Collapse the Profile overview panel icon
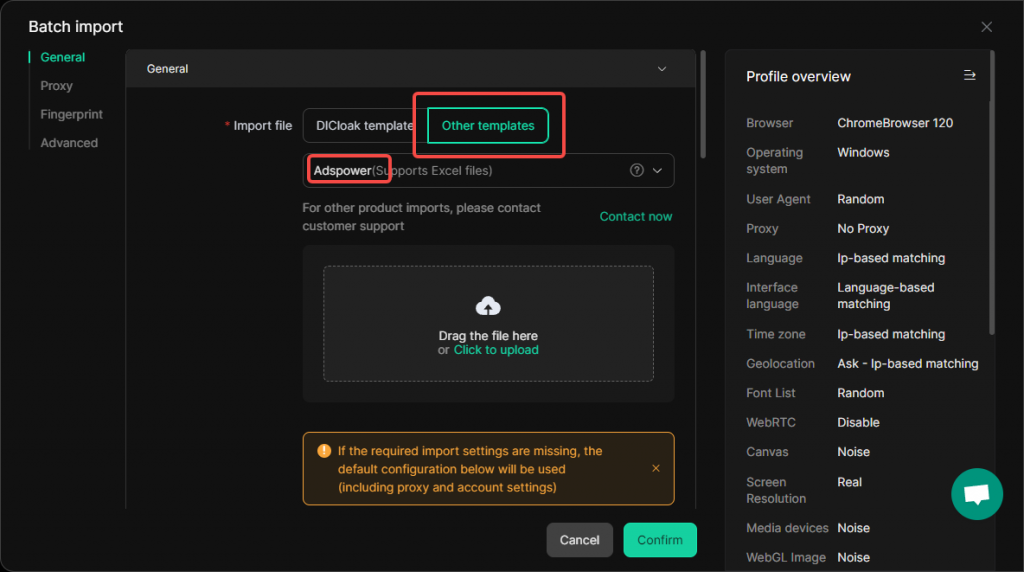Screen dimensions: 1024x572 coord(970,75)
